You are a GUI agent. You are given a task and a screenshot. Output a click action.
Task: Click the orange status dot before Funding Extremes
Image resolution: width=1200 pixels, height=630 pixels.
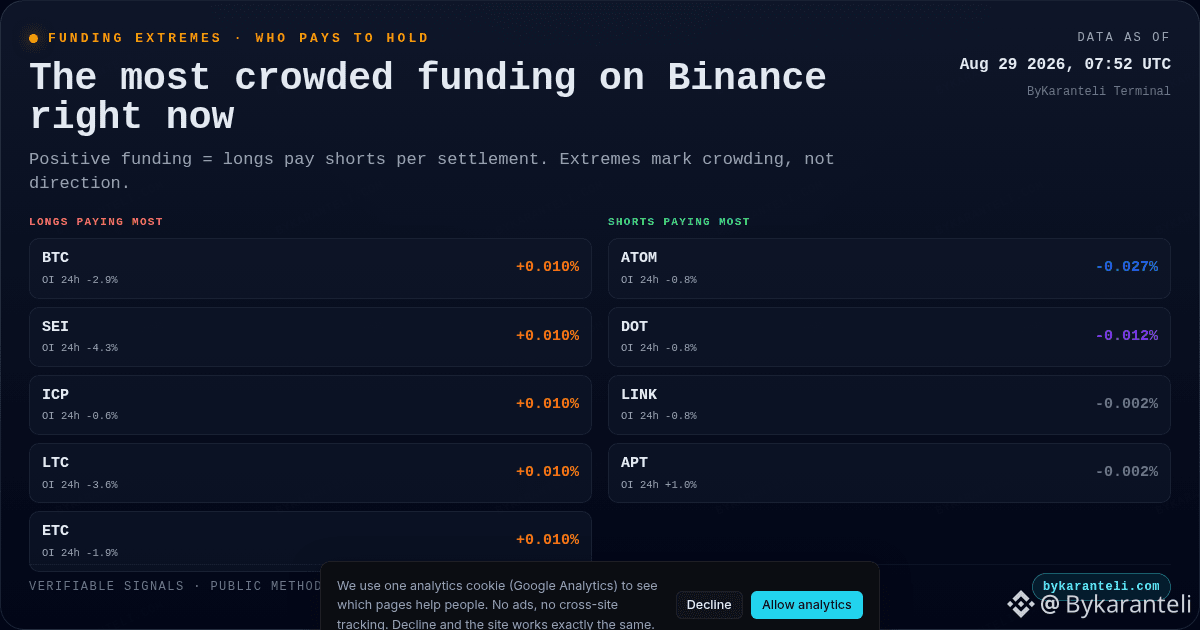point(33,38)
